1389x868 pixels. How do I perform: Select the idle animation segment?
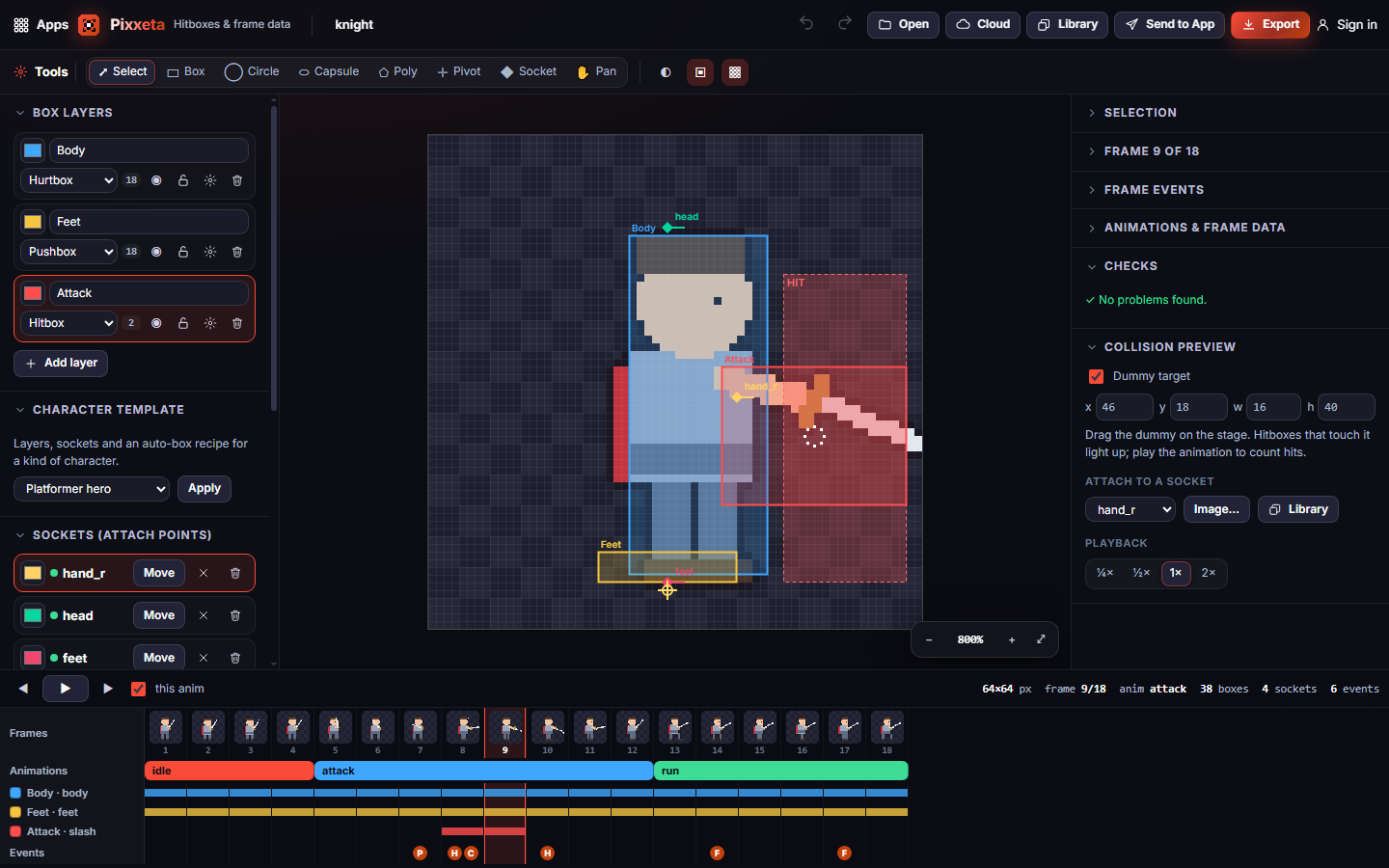[230, 771]
